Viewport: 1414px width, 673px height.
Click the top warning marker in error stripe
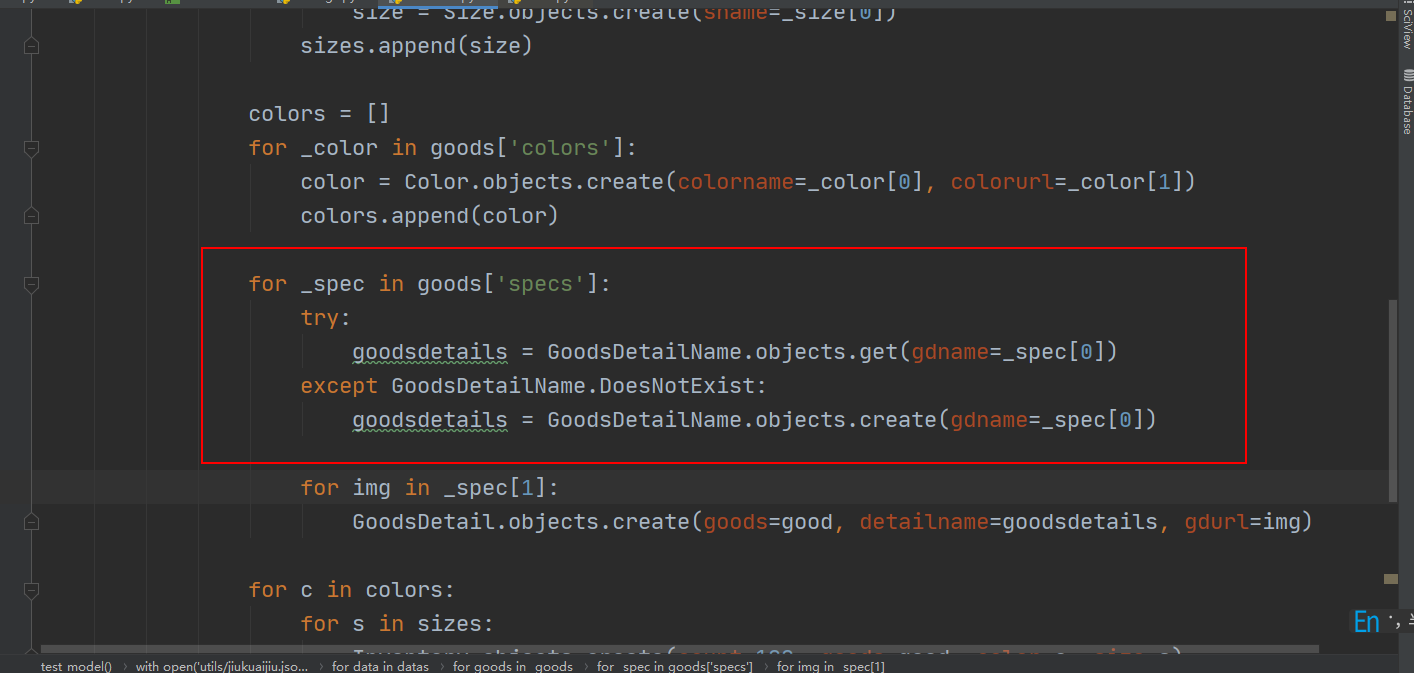1391,15
